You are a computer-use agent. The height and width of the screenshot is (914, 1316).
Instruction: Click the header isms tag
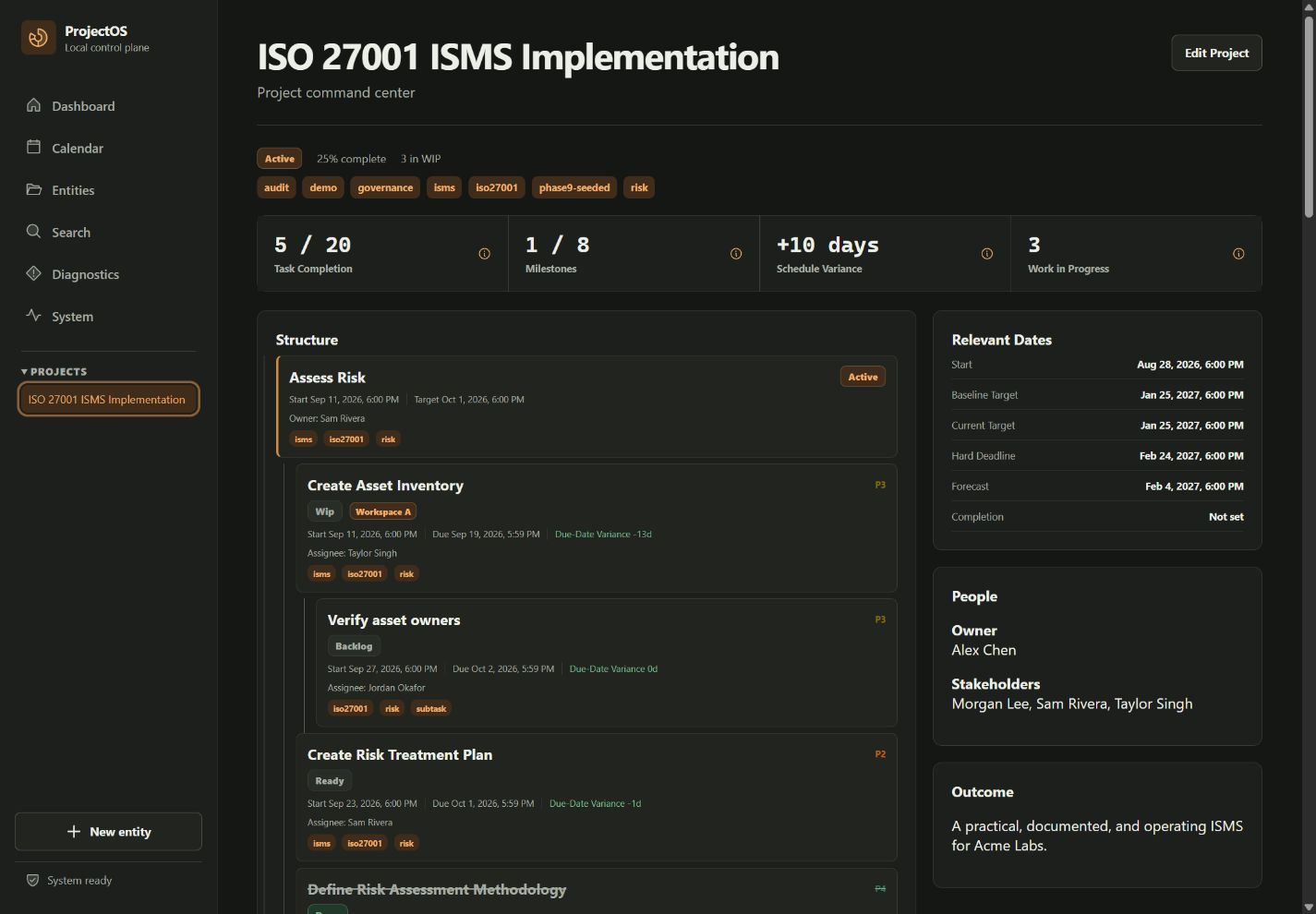click(x=444, y=187)
